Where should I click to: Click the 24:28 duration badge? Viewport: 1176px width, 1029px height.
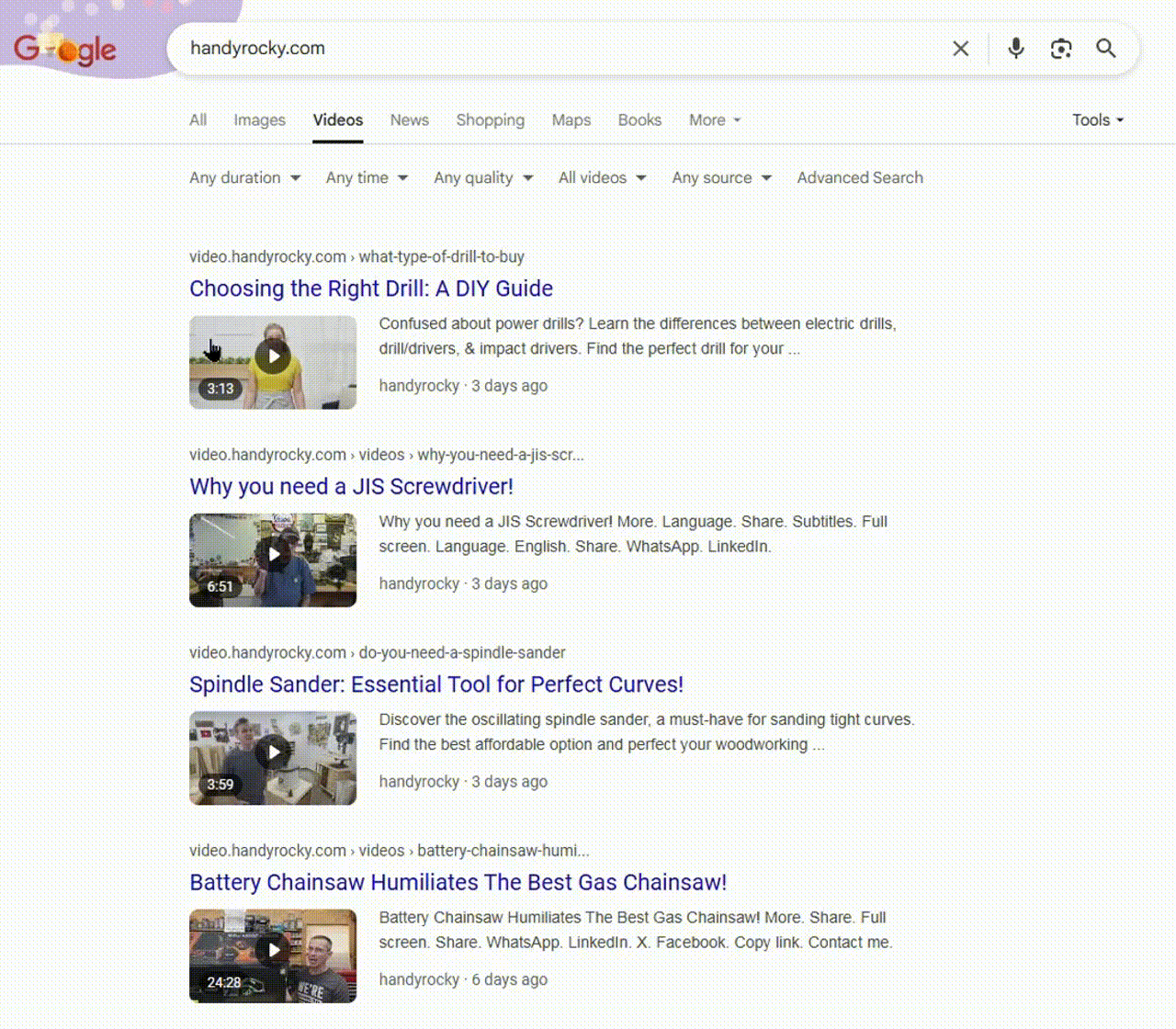click(224, 982)
